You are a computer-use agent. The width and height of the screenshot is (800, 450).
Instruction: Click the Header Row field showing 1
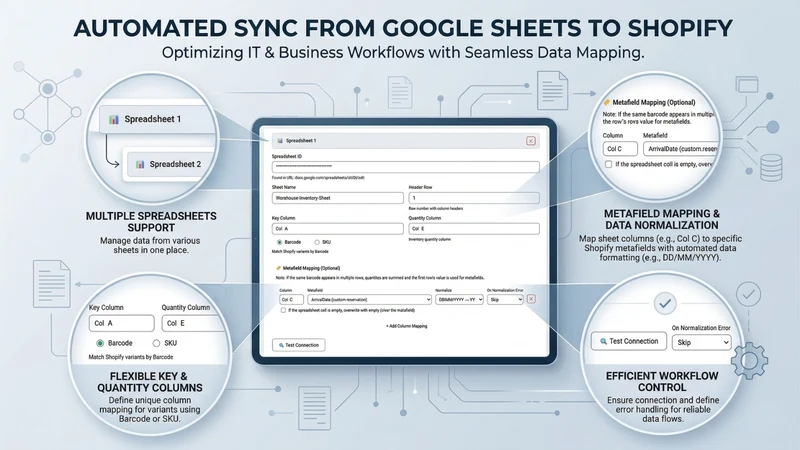(474, 198)
